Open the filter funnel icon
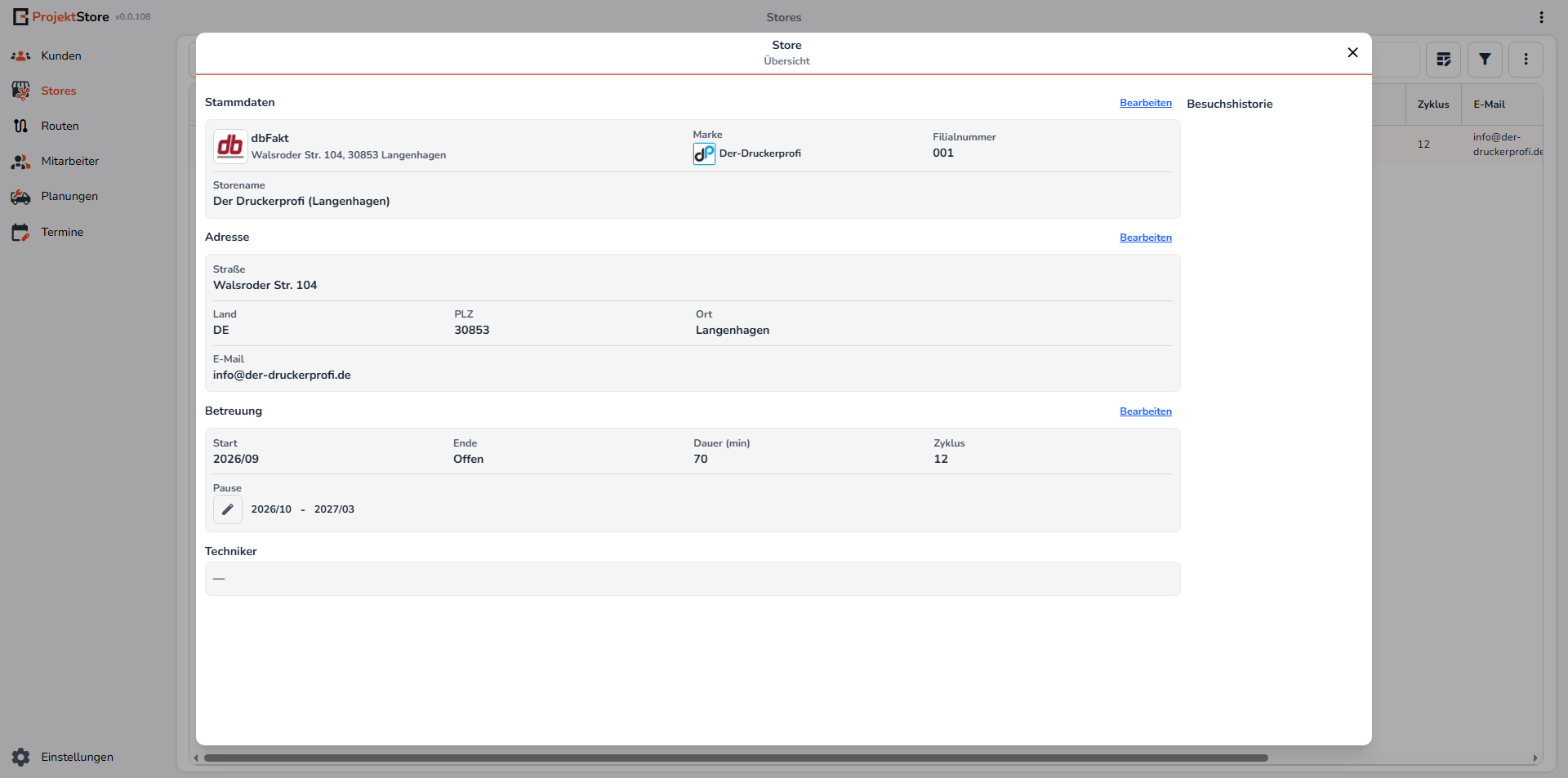The height and width of the screenshot is (778, 1568). 1486,60
